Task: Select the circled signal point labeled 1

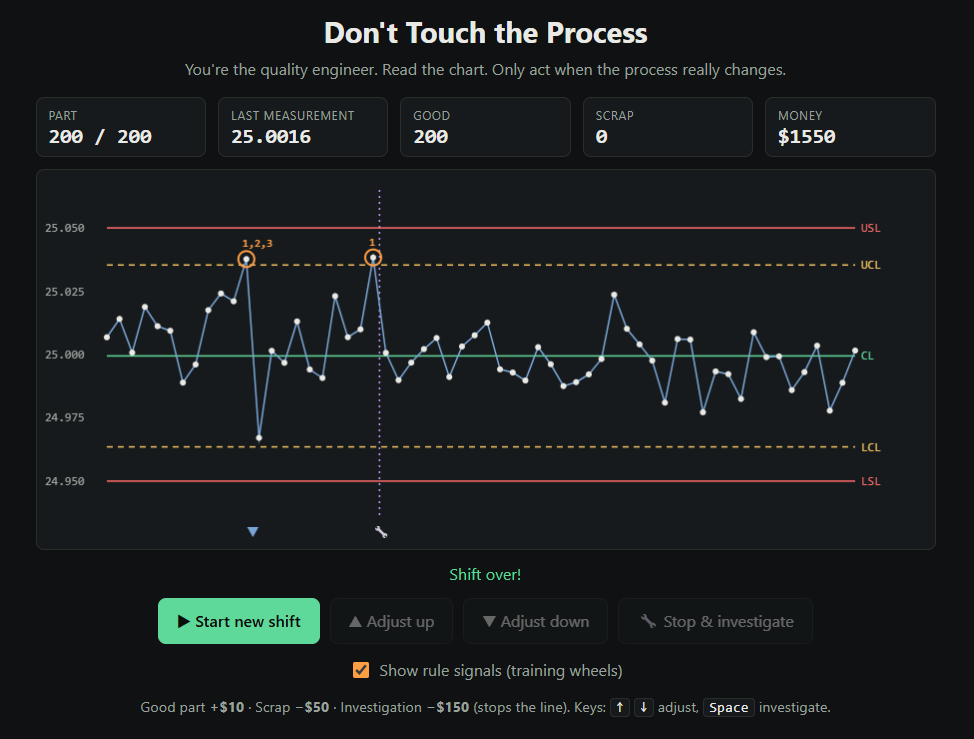Action: tap(373, 258)
